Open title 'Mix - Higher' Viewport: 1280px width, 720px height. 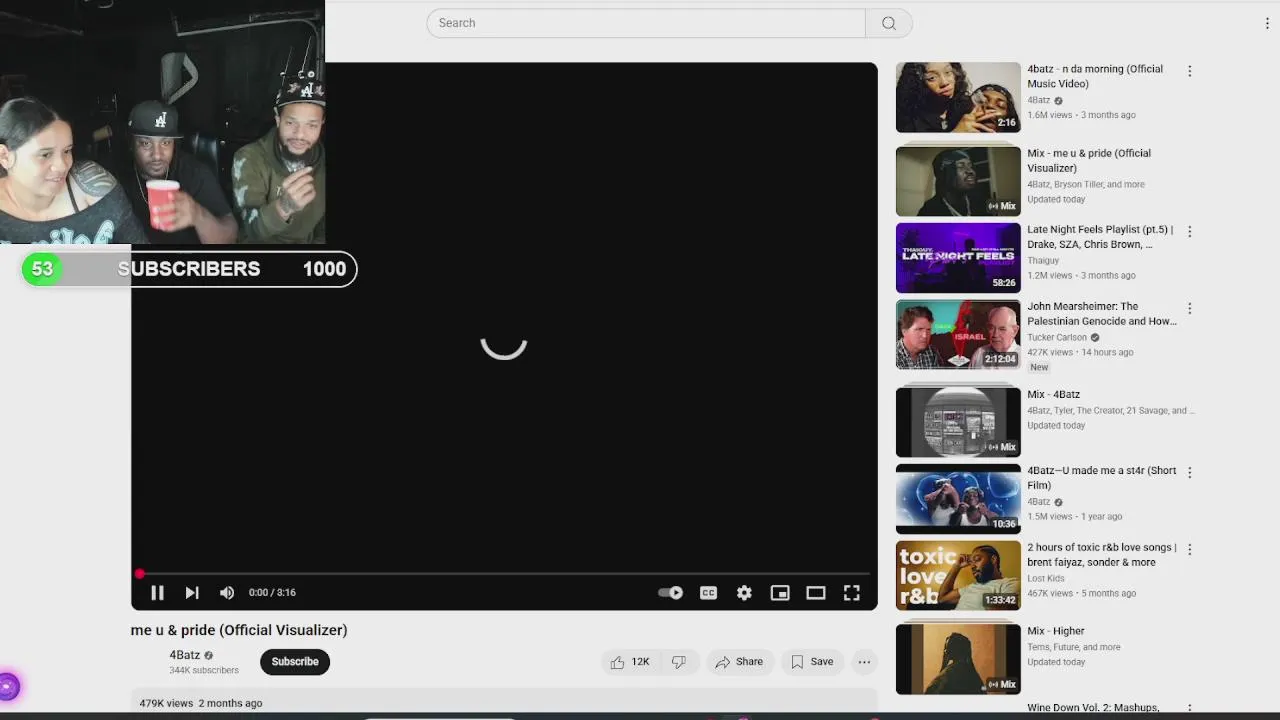(1056, 631)
